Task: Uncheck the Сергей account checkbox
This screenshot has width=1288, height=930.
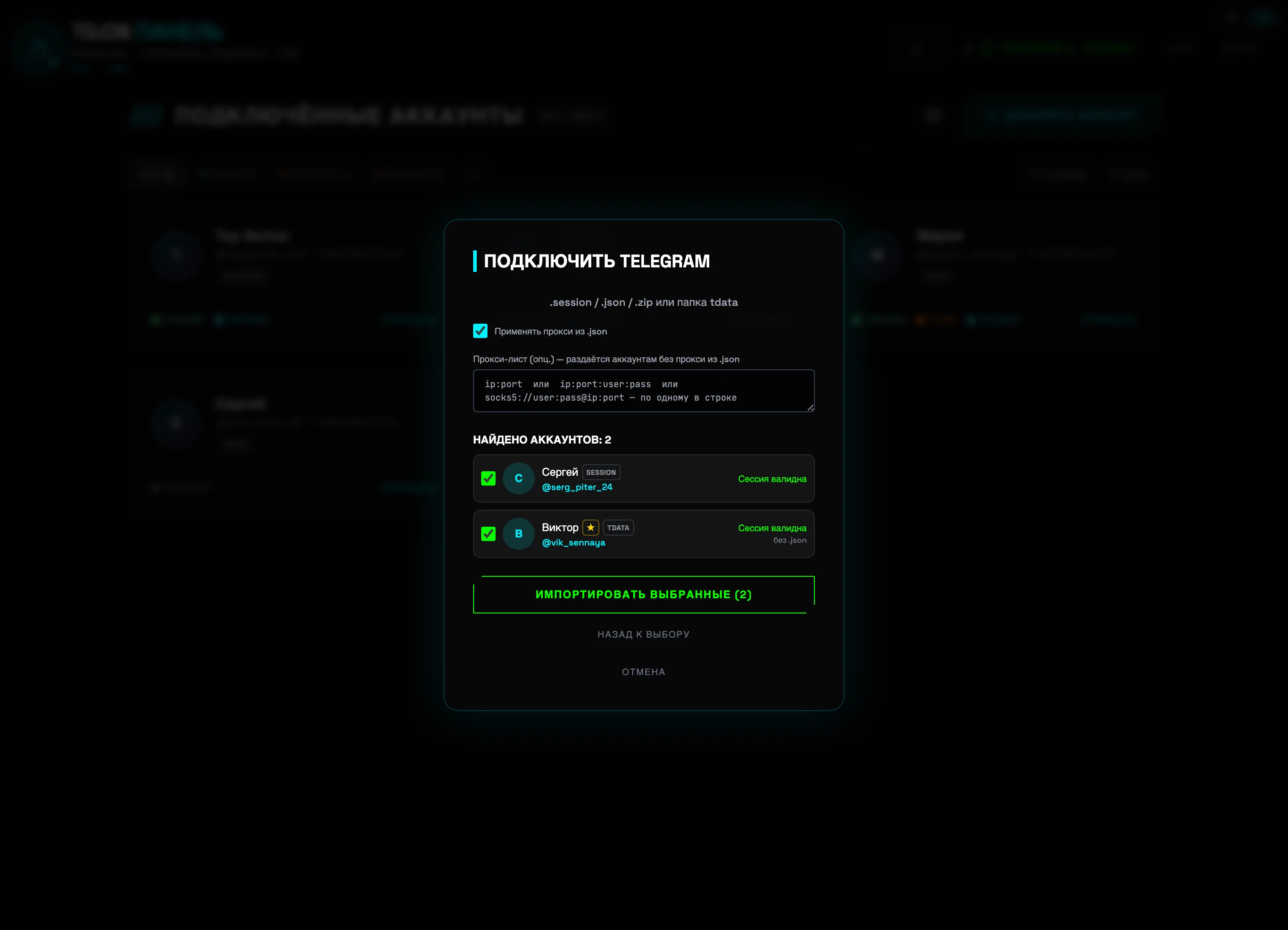Action: point(488,478)
